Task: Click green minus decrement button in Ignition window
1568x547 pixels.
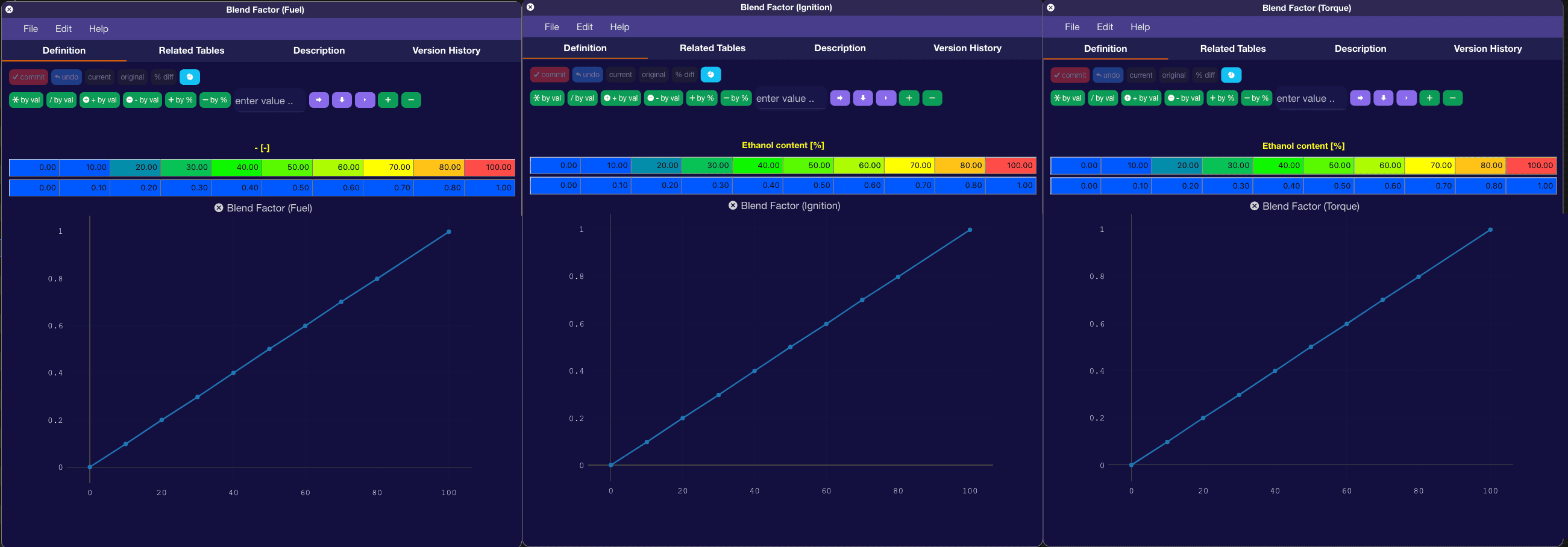Action: click(x=932, y=98)
